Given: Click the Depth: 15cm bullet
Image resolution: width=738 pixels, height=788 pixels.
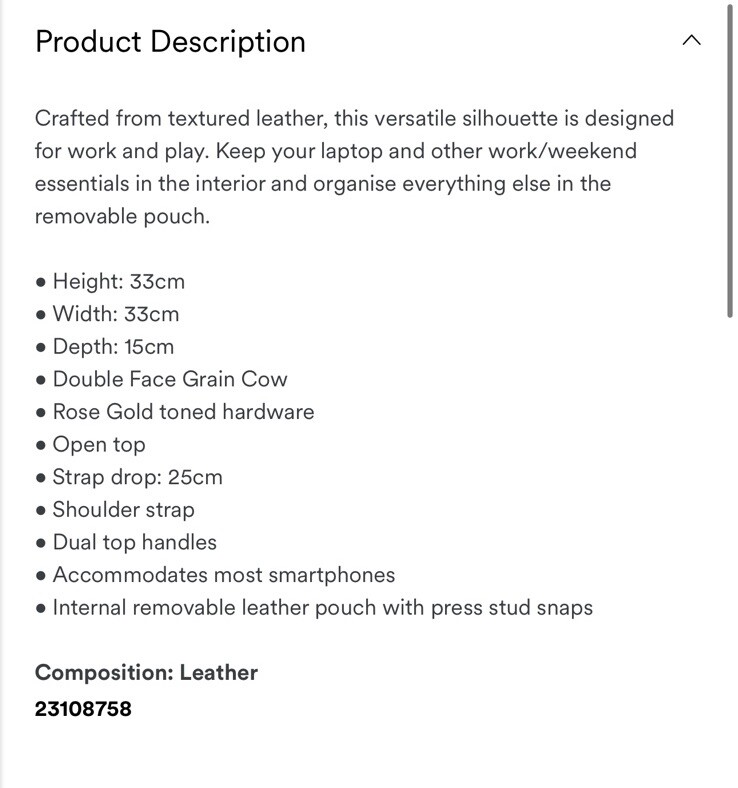Looking at the screenshot, I should click(105, 347).
